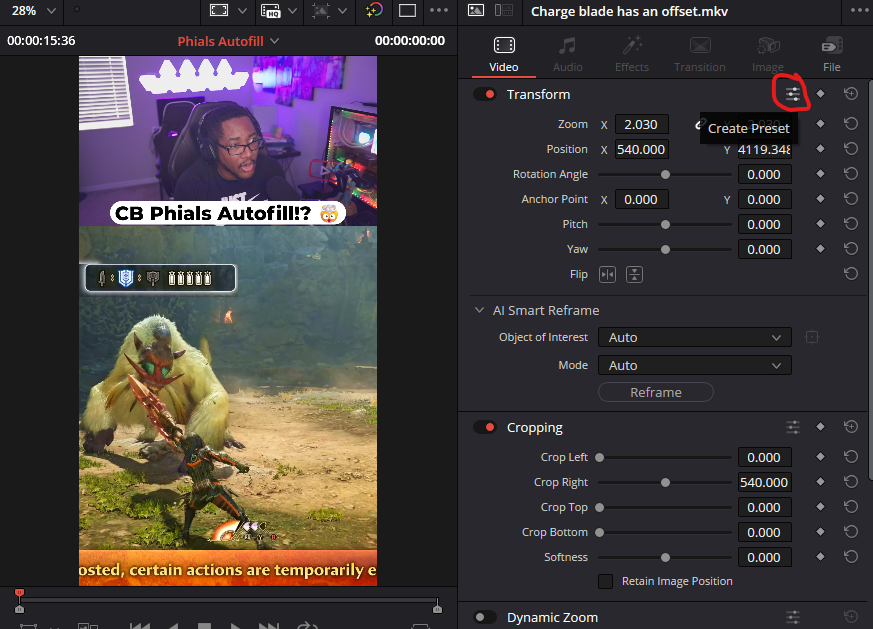Open the Cropping preset options icon
Viewport: 873px width, 629px height.
(793, 427)
